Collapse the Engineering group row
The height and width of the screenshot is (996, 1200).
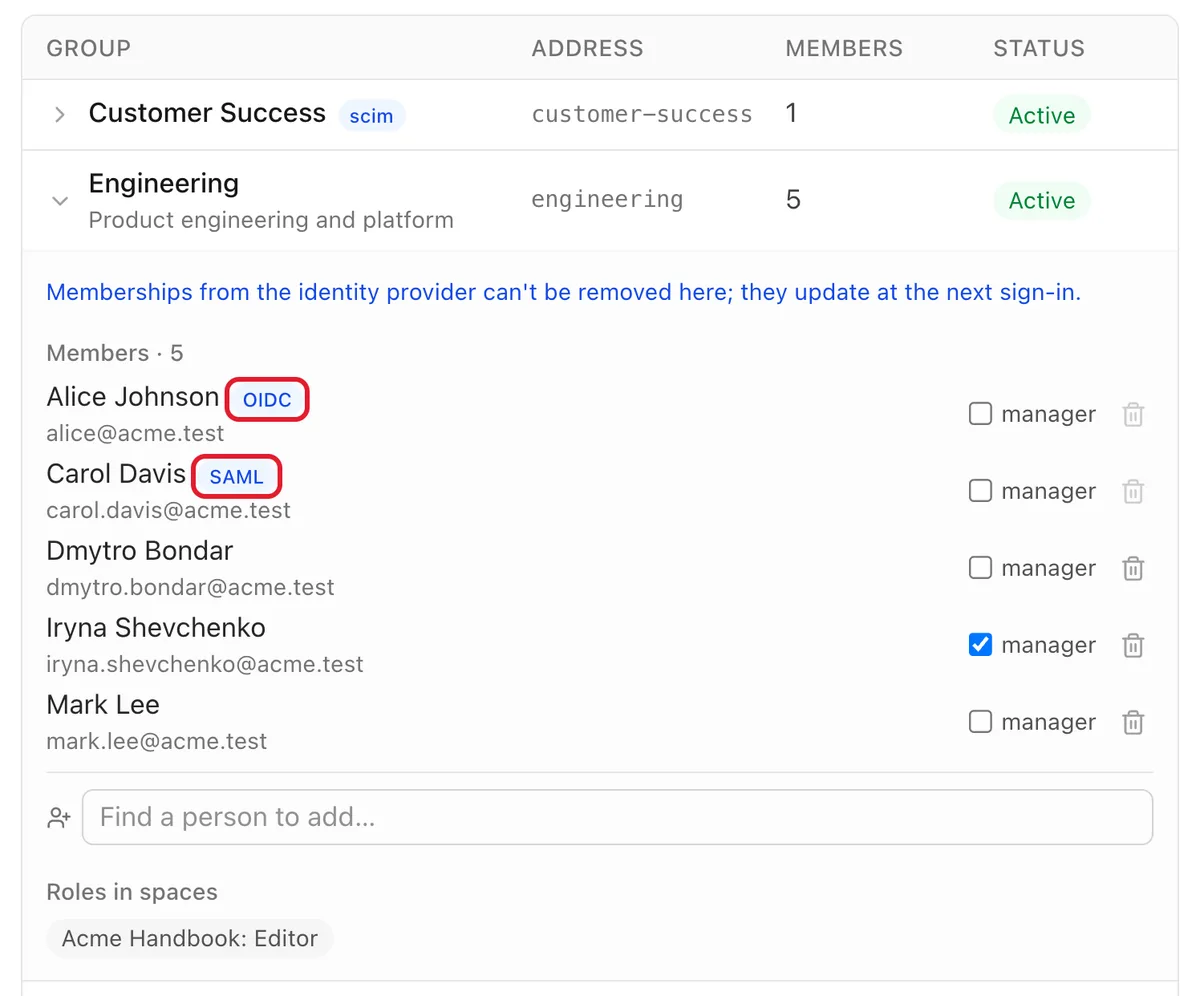click(x=60, y=201)
